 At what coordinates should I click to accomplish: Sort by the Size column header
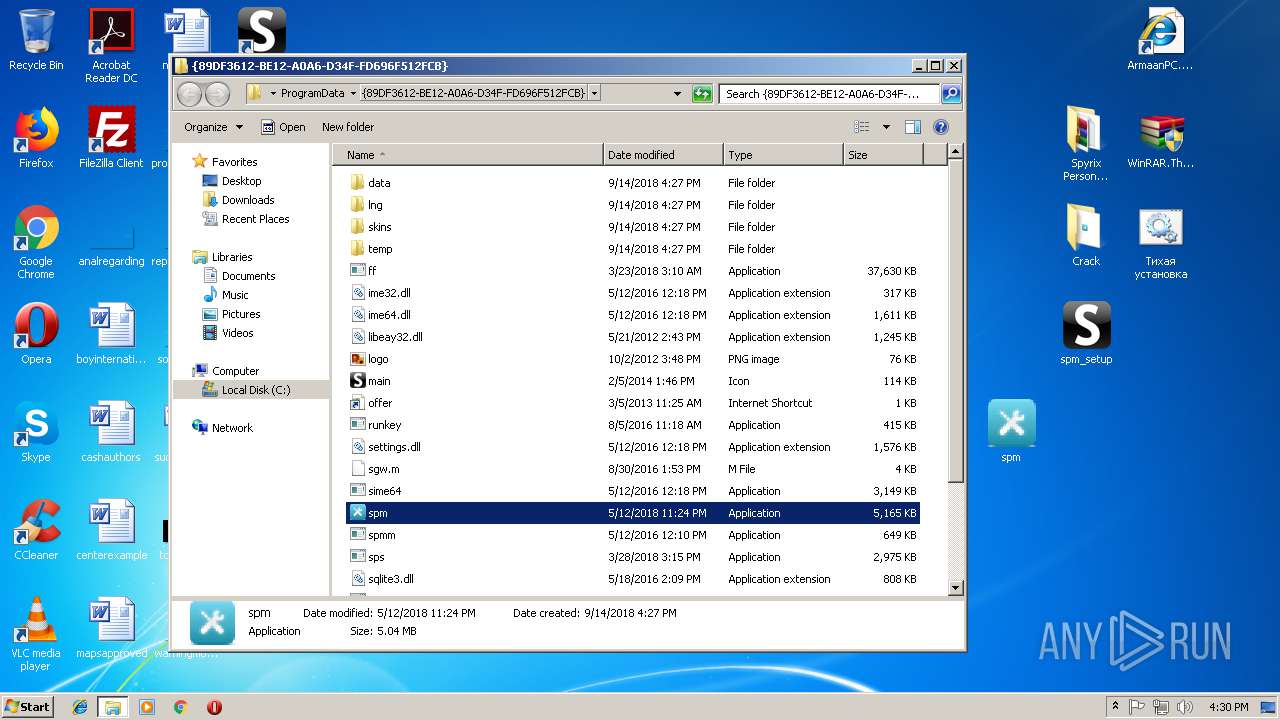point(883,155)
